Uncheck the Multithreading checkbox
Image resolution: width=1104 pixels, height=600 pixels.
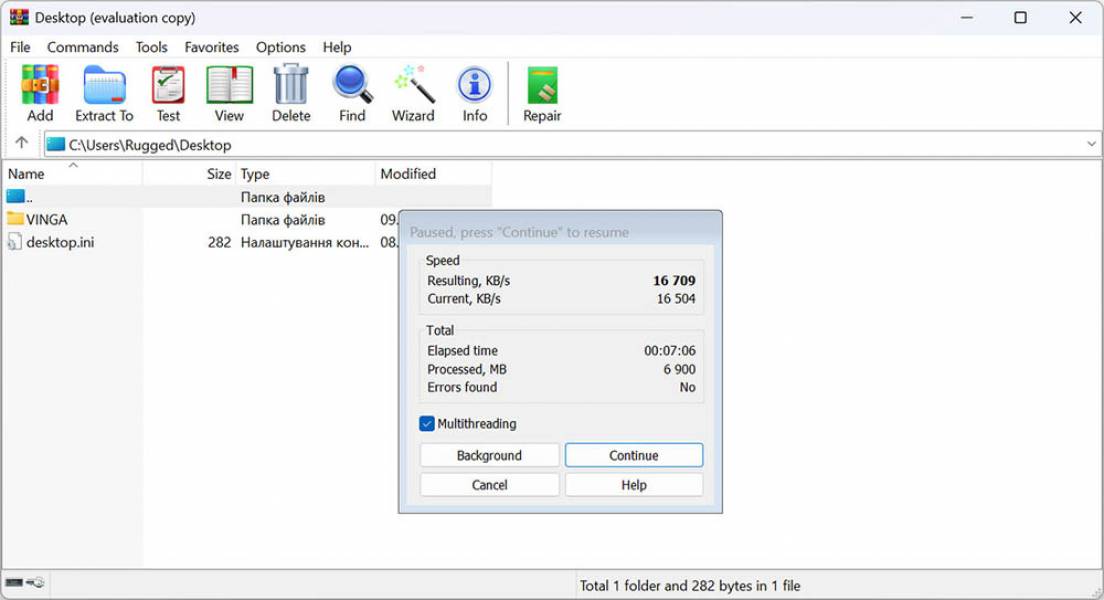coord(427,423)
